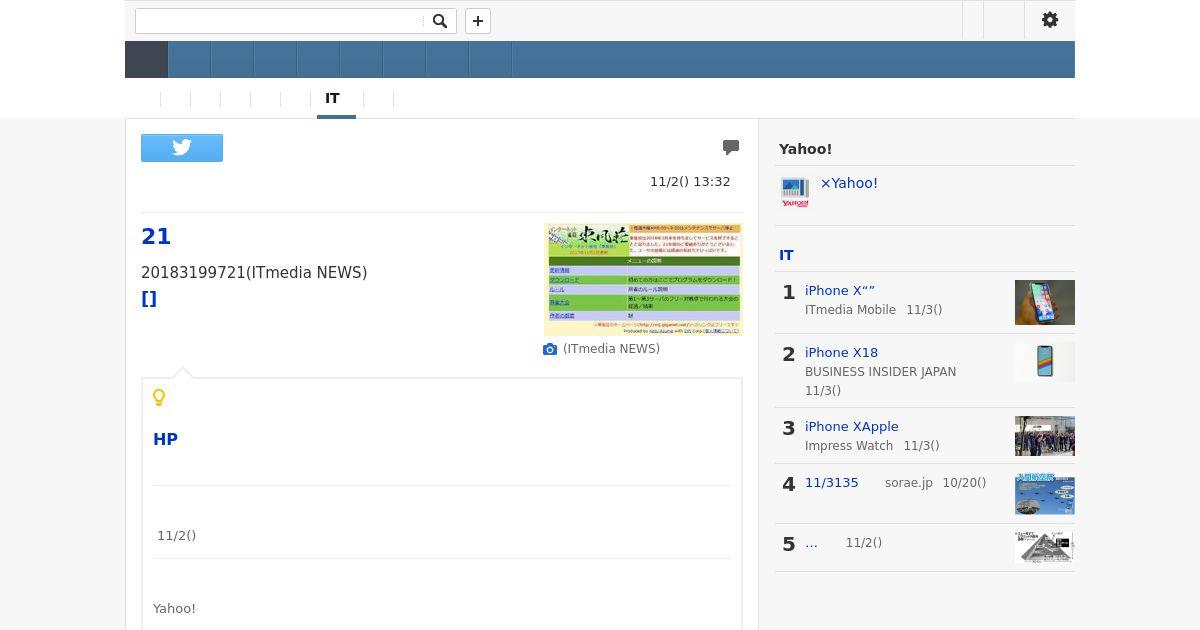Click the 'Yahoo!' text in info box
The height and width of the screenshot is (630, 1200).
[x=174, y=608]
